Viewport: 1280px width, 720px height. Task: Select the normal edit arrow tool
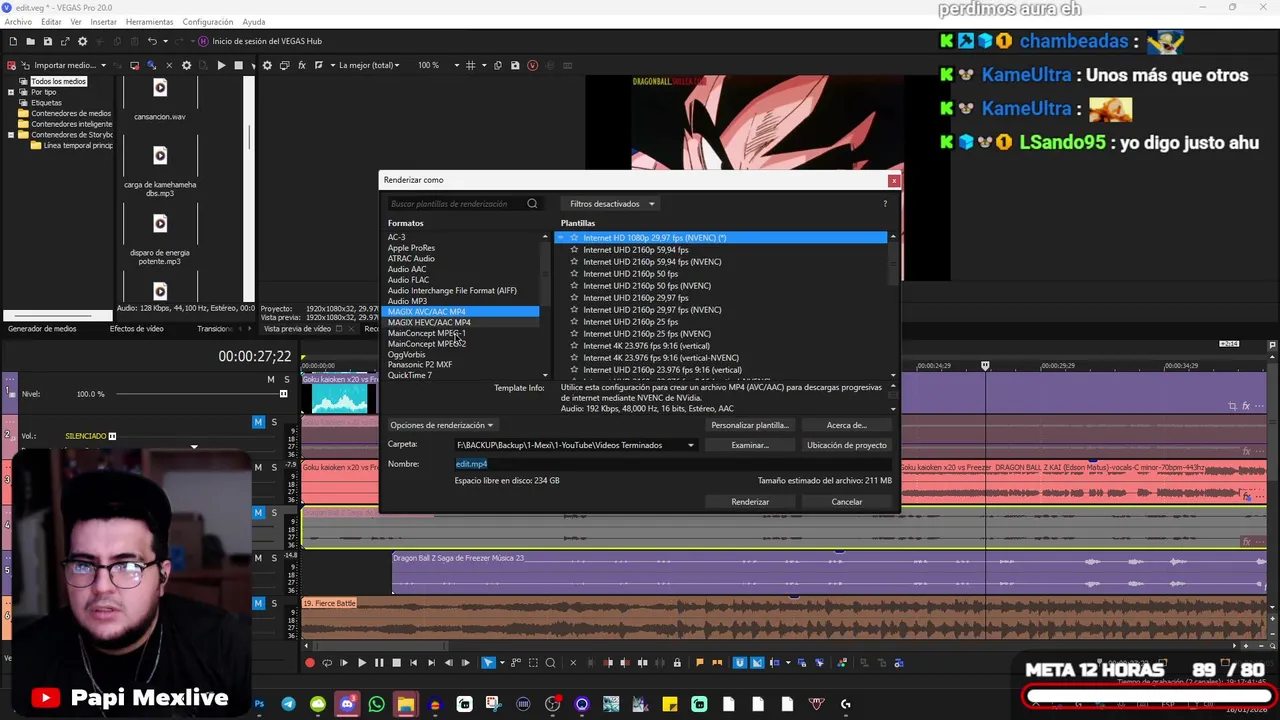487,663
